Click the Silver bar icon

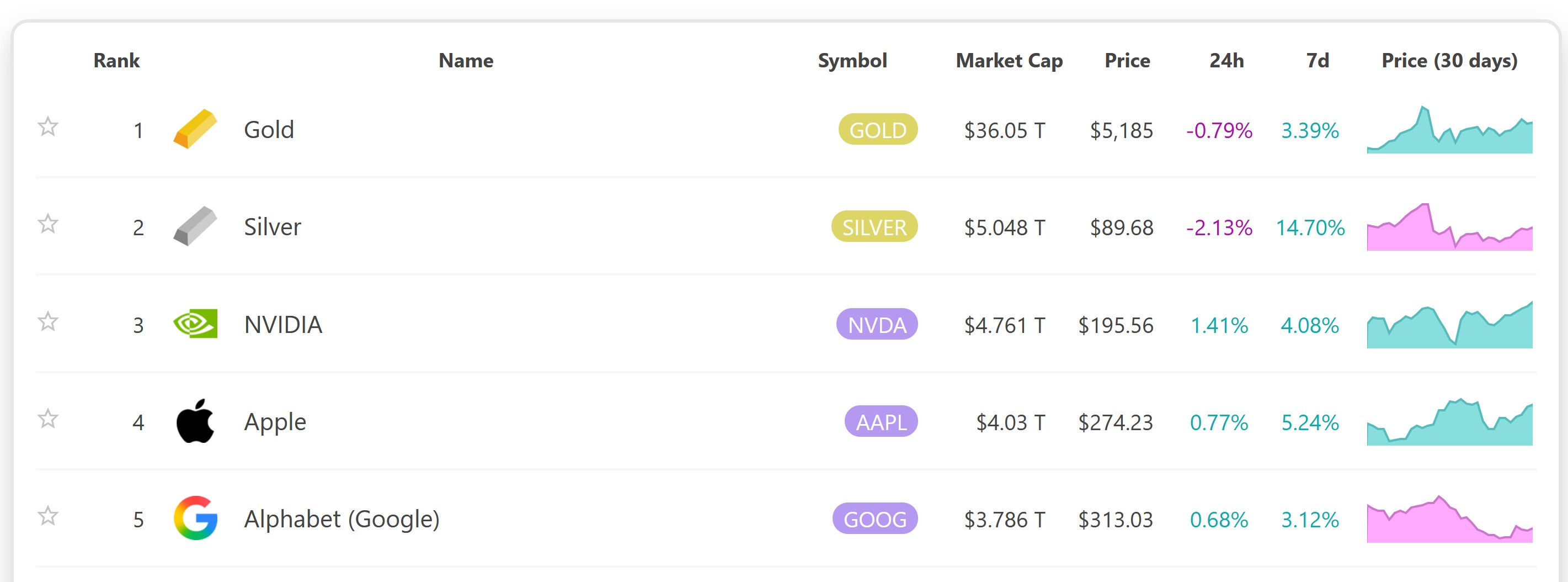(x=195, y=226)
